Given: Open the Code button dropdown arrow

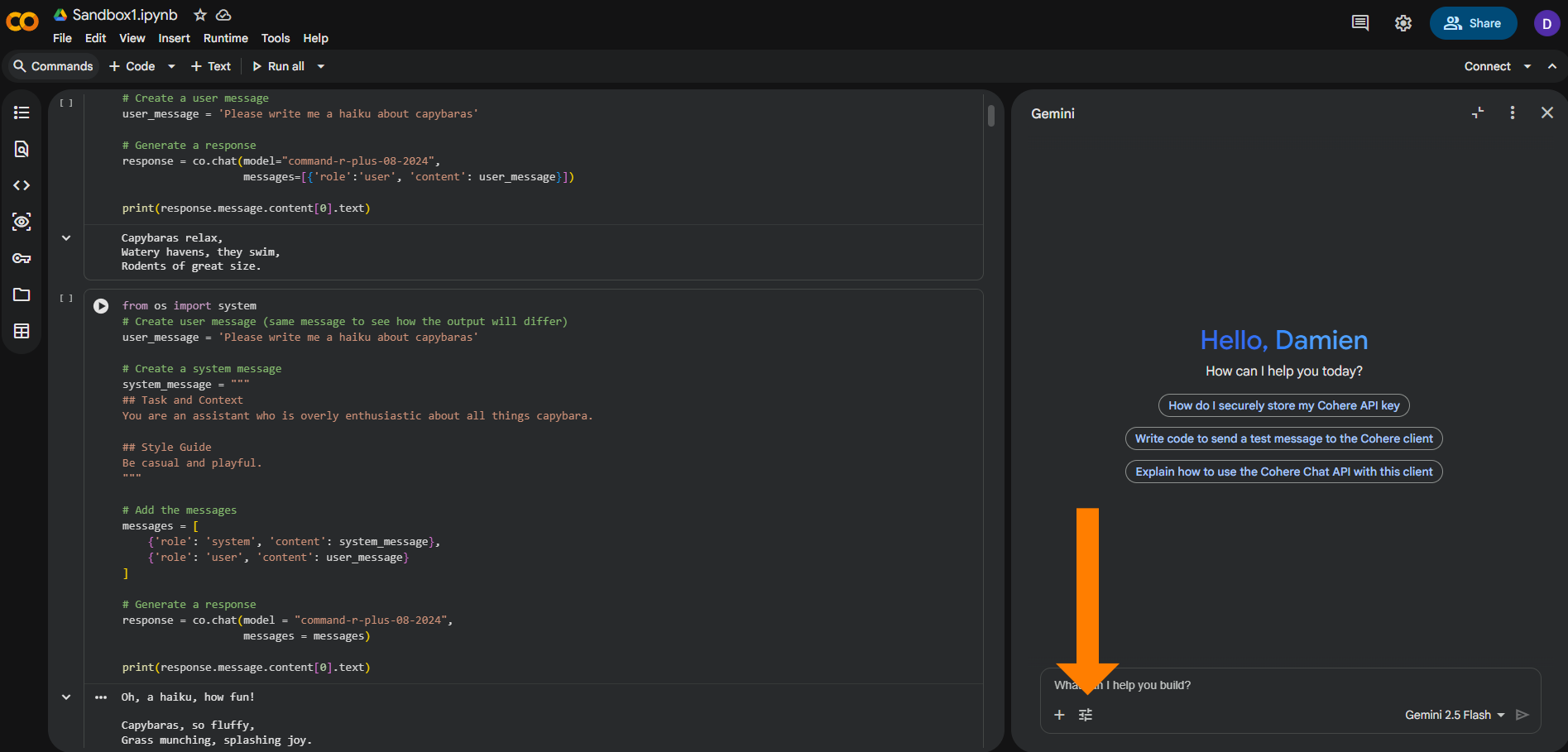Looking at the screenshot, I should click(x=171, y=66).
